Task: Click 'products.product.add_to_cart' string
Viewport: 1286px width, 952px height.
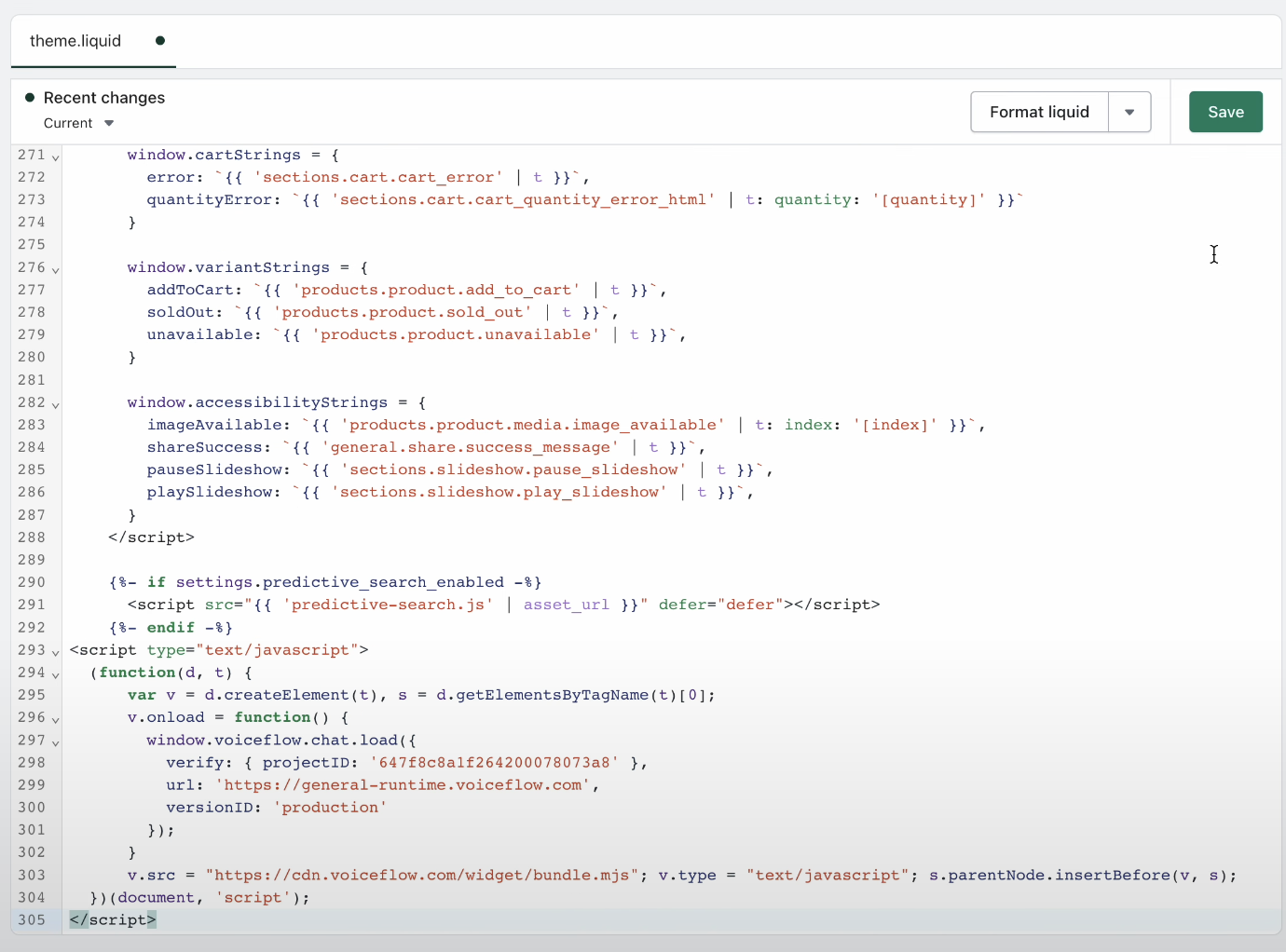Action: [436, 290]
